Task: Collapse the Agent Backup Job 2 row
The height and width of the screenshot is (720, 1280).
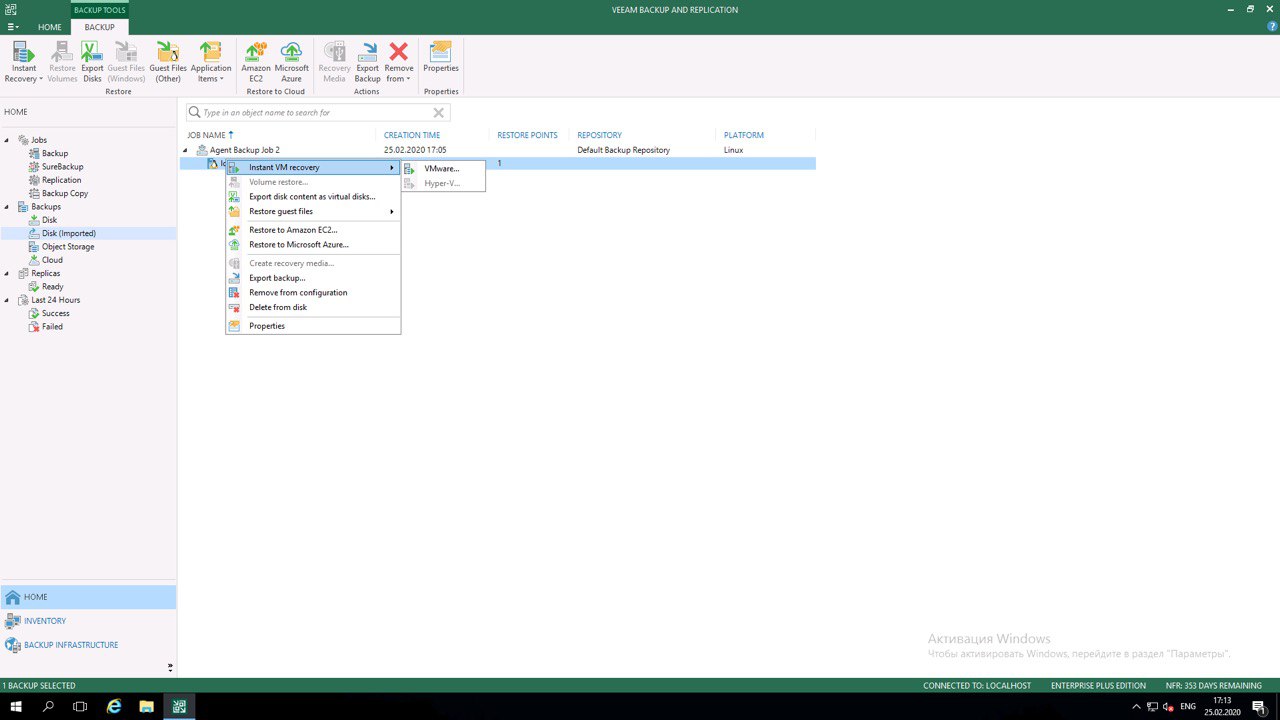Action: pyautogui.click(x=186, y=150)
